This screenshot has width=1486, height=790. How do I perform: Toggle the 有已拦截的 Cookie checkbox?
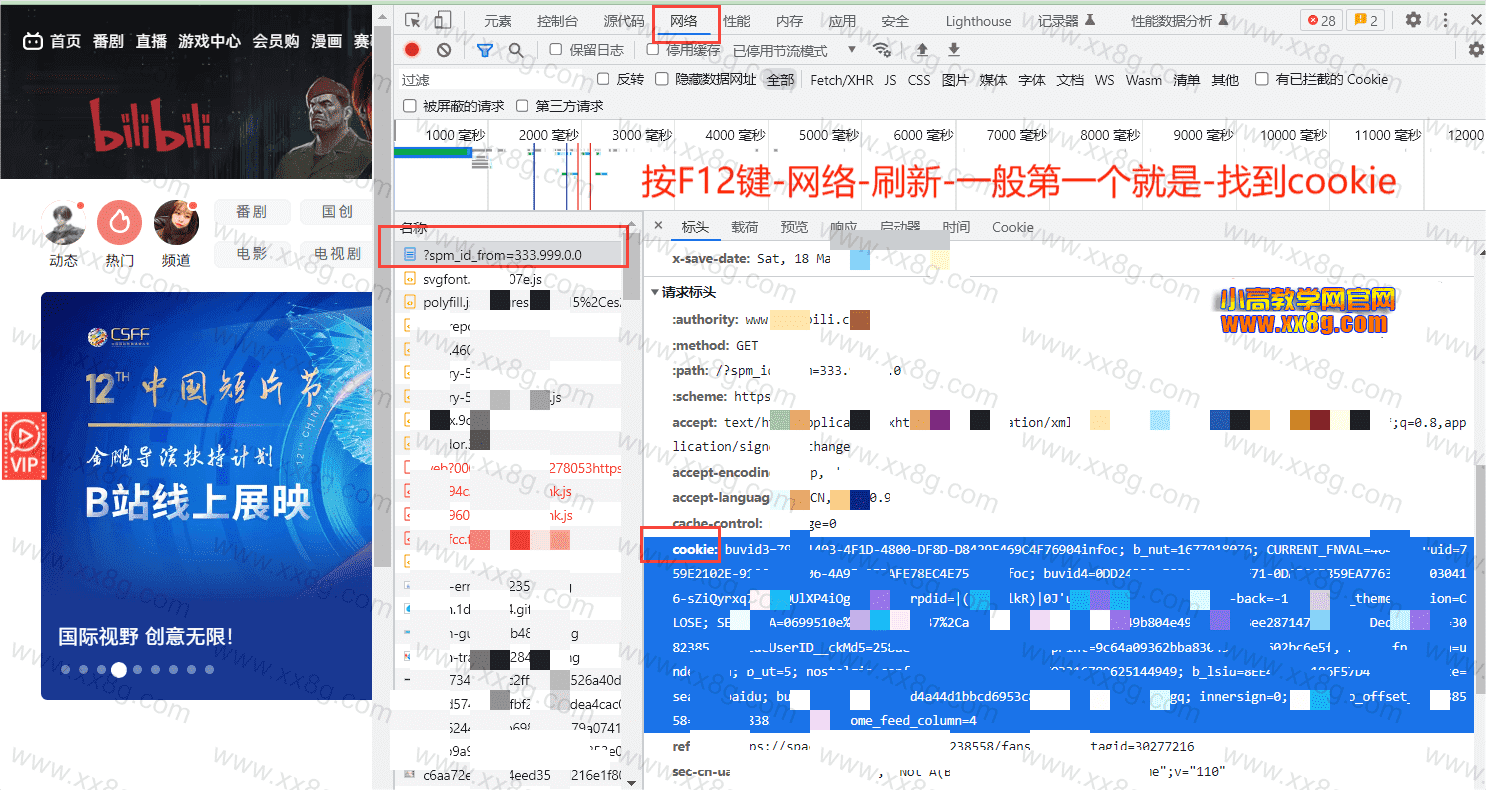tap(1262, 79)
